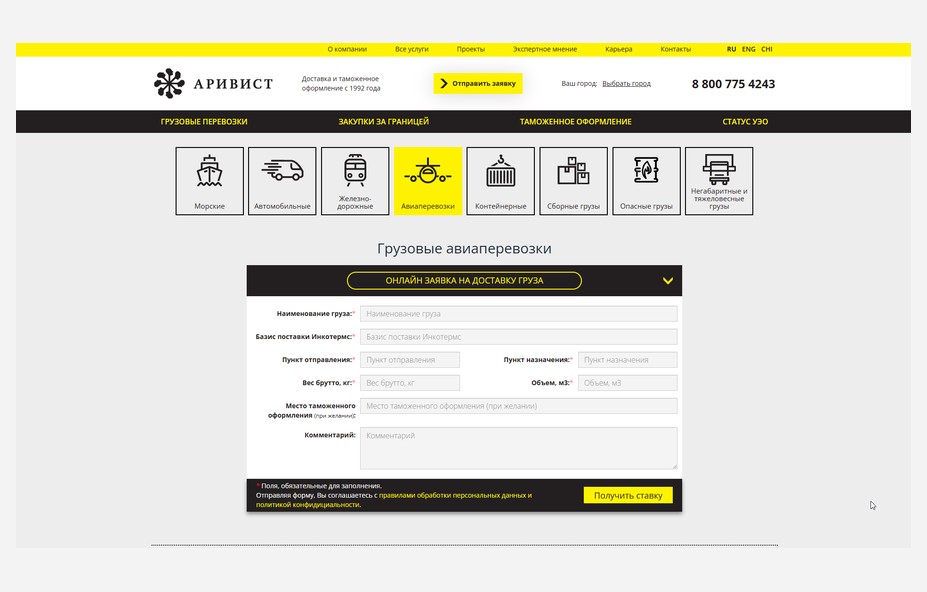The image size is (927, 592).
Task: Open Карьера top link
Action: [618, 49]
